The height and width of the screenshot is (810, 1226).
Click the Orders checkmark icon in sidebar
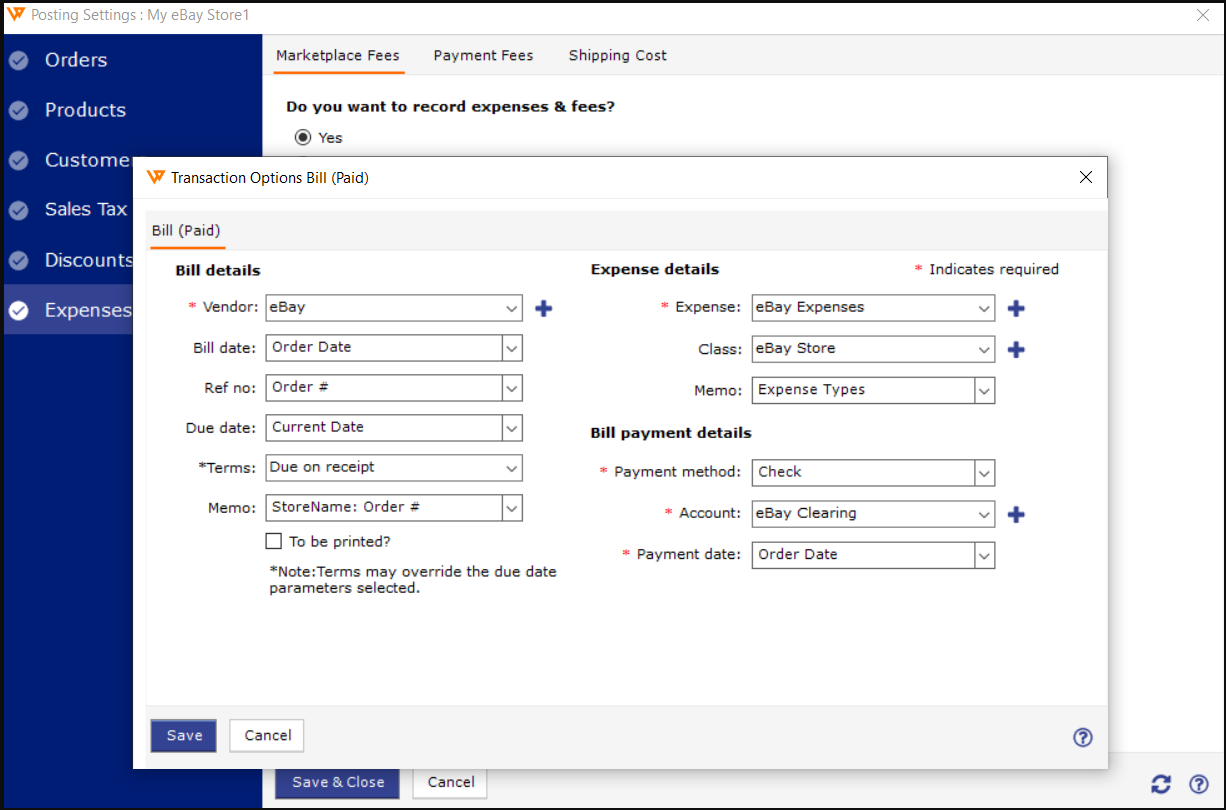pos(19,60)
